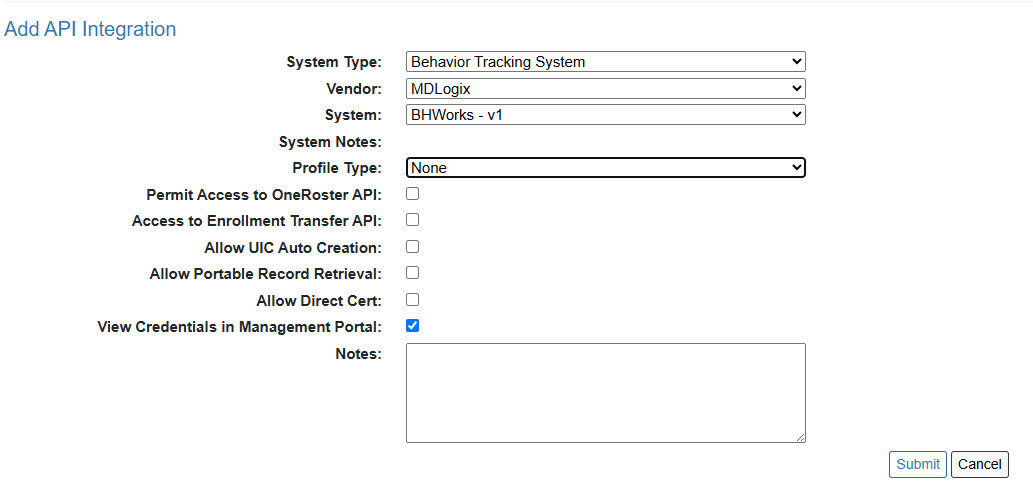Click the Profile Type label text
This screenshot has height=484, width=1033.
(x=336, y=168)
